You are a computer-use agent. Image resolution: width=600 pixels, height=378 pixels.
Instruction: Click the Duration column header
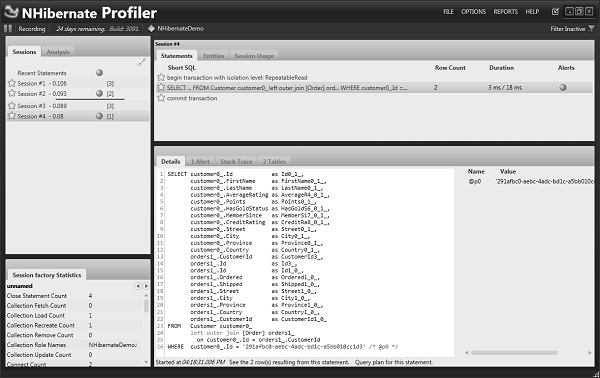[x=501, y=67]
